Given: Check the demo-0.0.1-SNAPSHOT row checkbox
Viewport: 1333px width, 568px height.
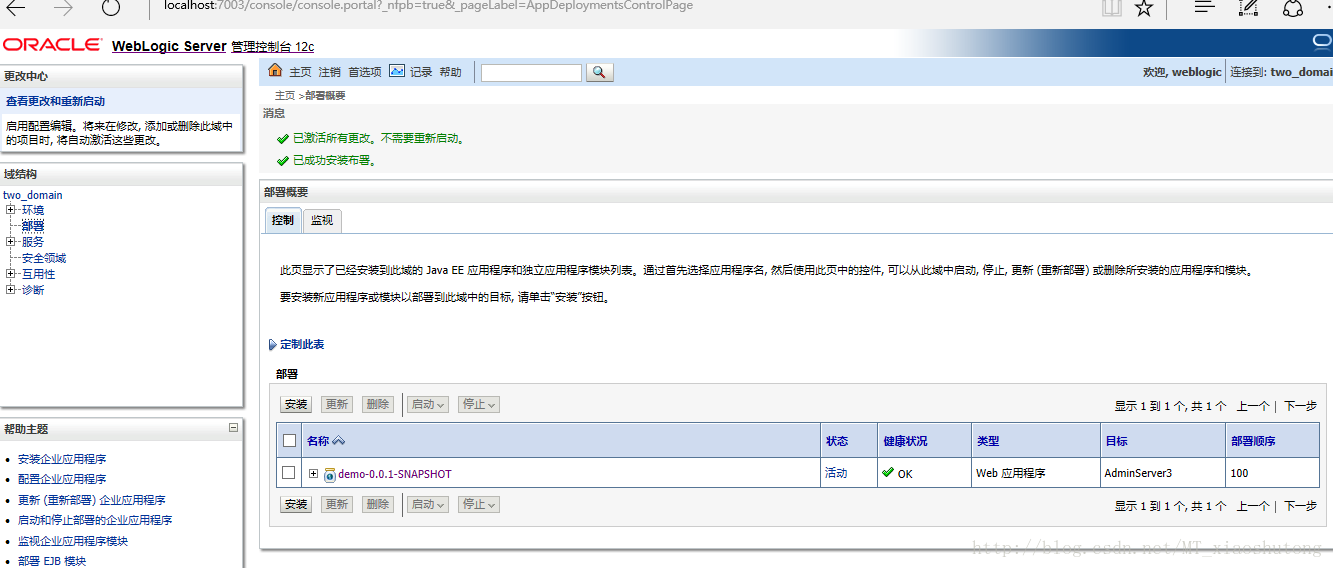Looking at the screenshot, I should coord(289,473).
